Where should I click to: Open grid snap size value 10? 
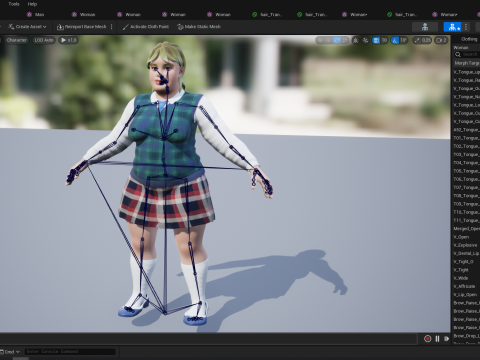point(384,40)
